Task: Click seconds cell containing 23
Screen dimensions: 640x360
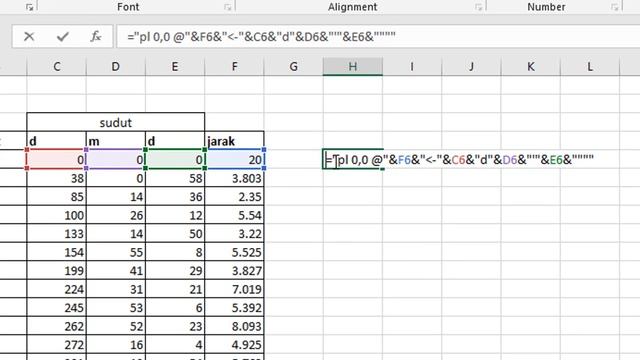Action: [175, 326]
